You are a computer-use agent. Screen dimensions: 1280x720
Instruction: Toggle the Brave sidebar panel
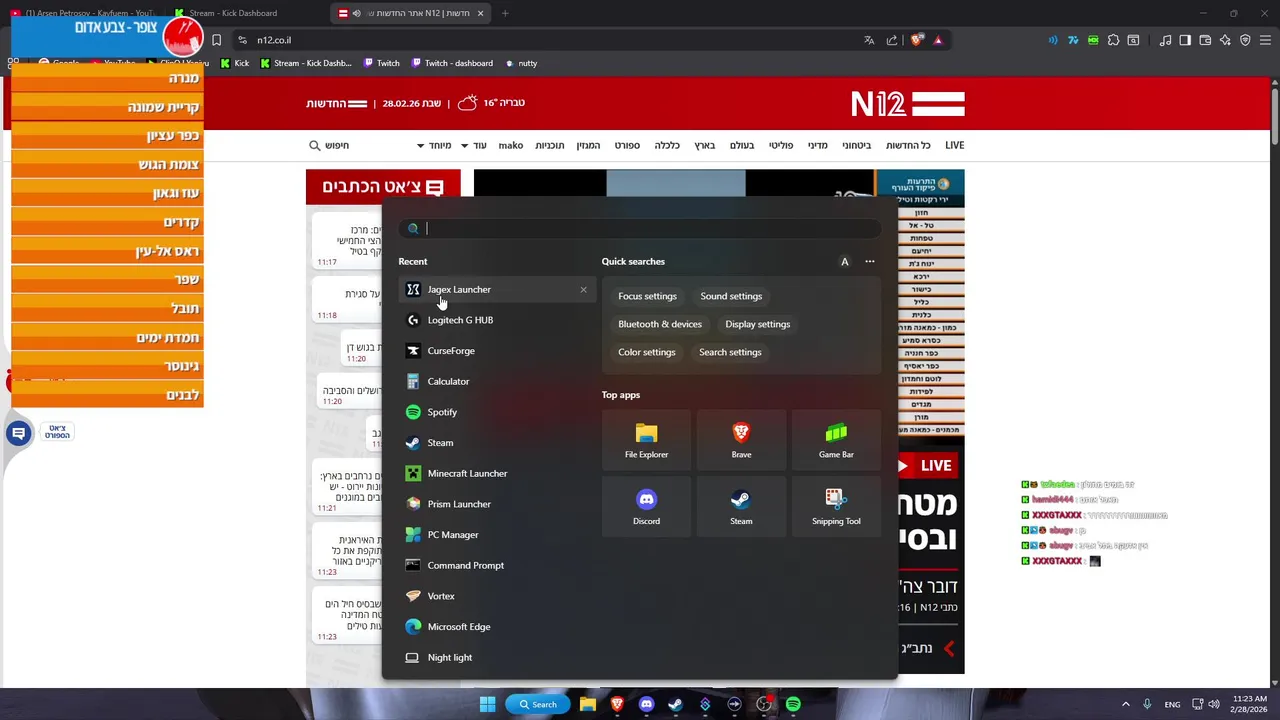click(1185, 40)
